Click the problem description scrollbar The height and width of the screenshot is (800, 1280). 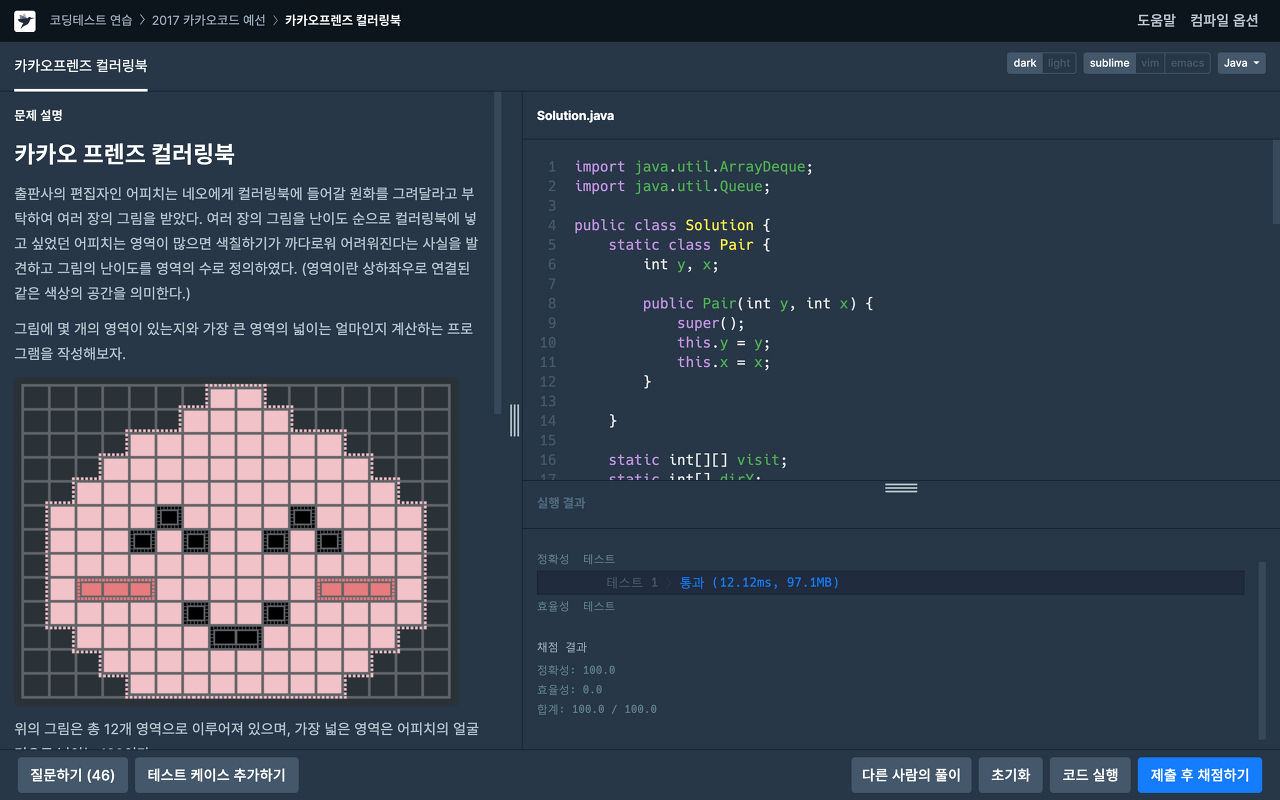tap(498, 253)
